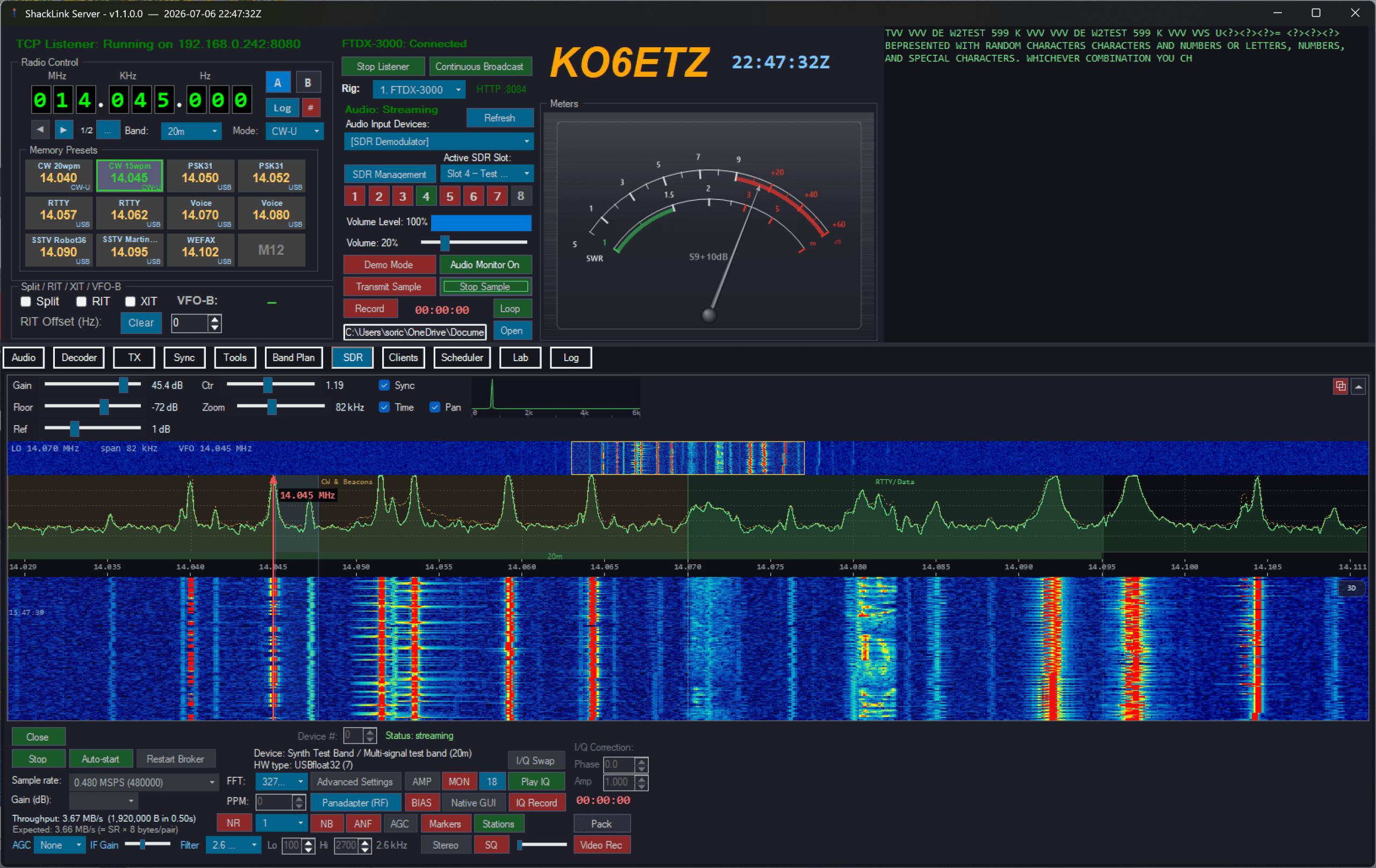The width and height of the screenshot is (1376, 868).
Task: Choose the RTTY 14.057 memory preset
Action: click(x=59, y=213)
